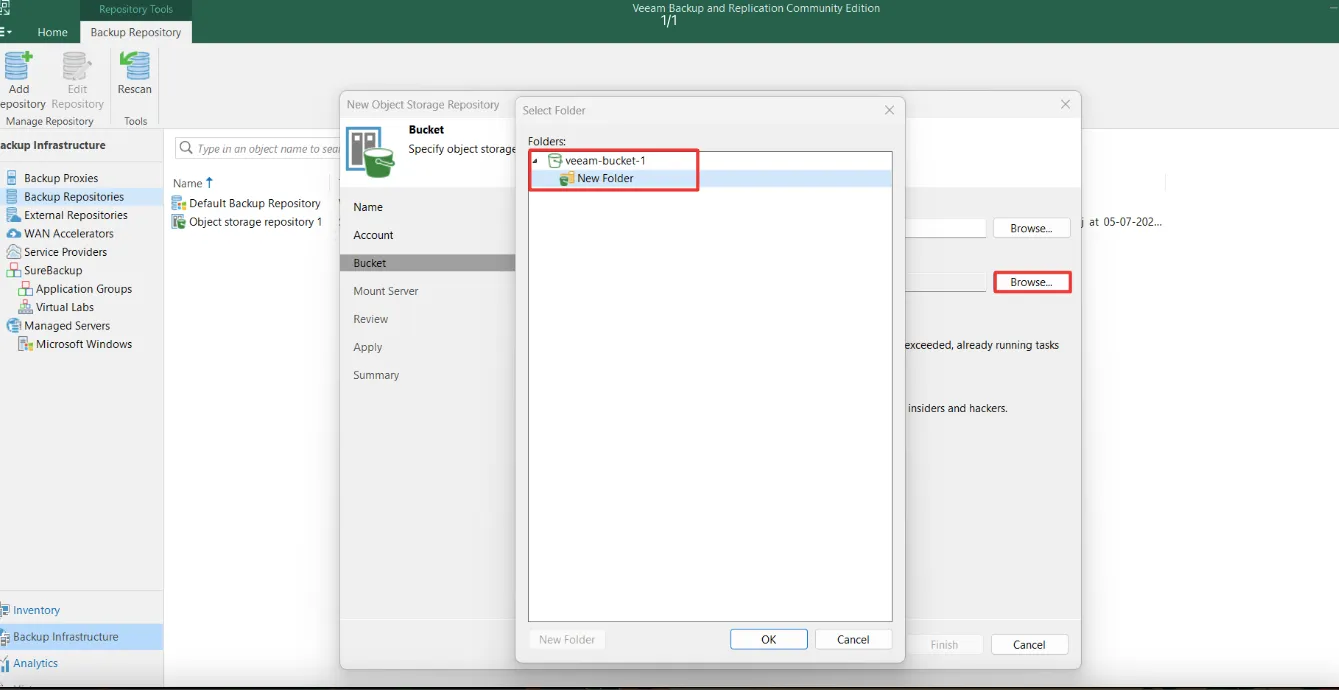
Task: Click the highlighted folder Browse button
Action: tap(1031, 282)
